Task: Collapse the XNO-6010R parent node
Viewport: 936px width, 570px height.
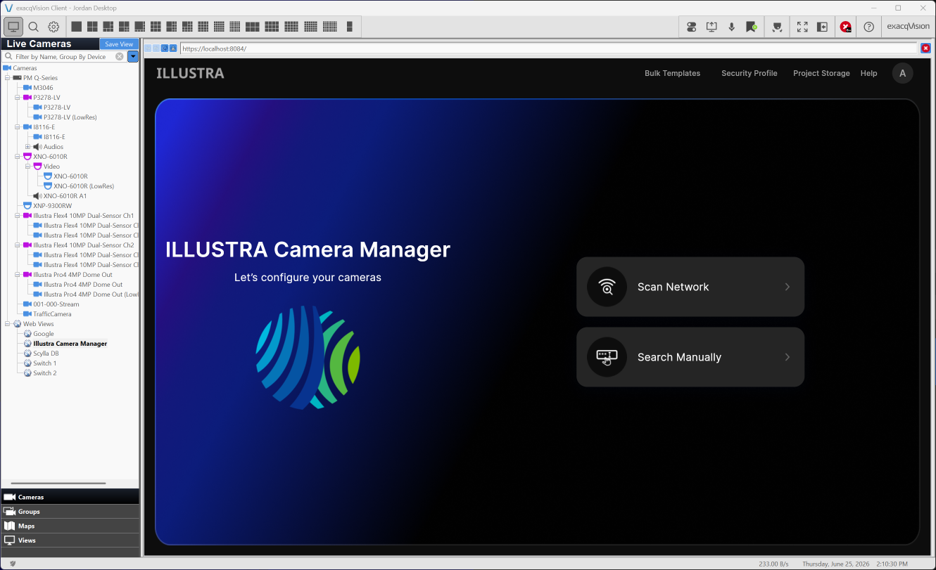Action: click(17, 156)
